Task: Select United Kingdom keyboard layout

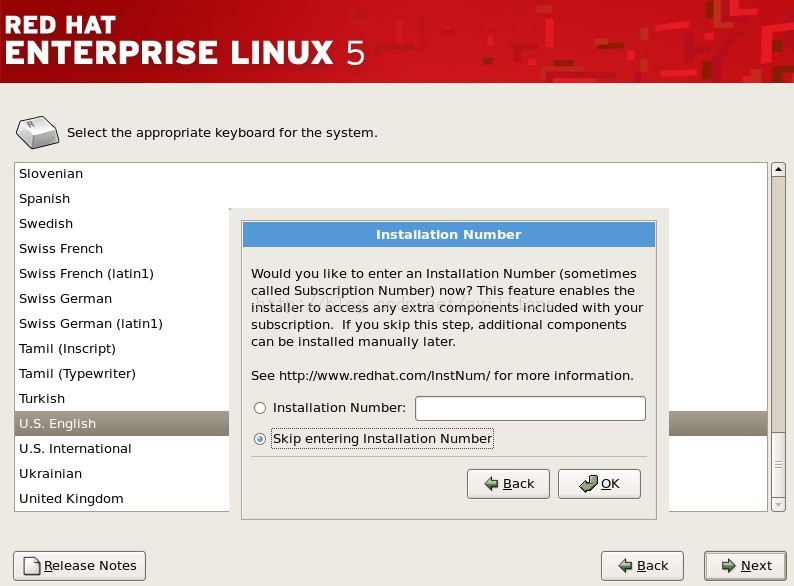Action: pos(71,499)
